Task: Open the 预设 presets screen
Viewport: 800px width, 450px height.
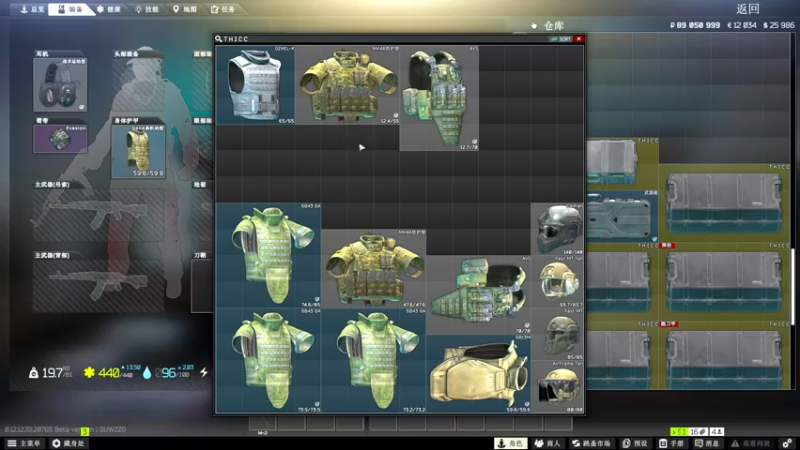Action: point(635,443)
